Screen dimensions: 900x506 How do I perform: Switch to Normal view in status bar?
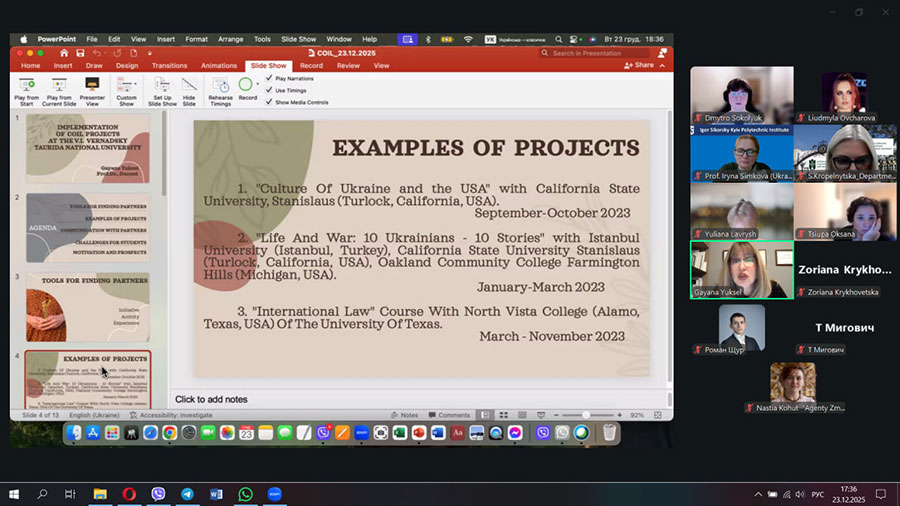[x=486, y=415]
